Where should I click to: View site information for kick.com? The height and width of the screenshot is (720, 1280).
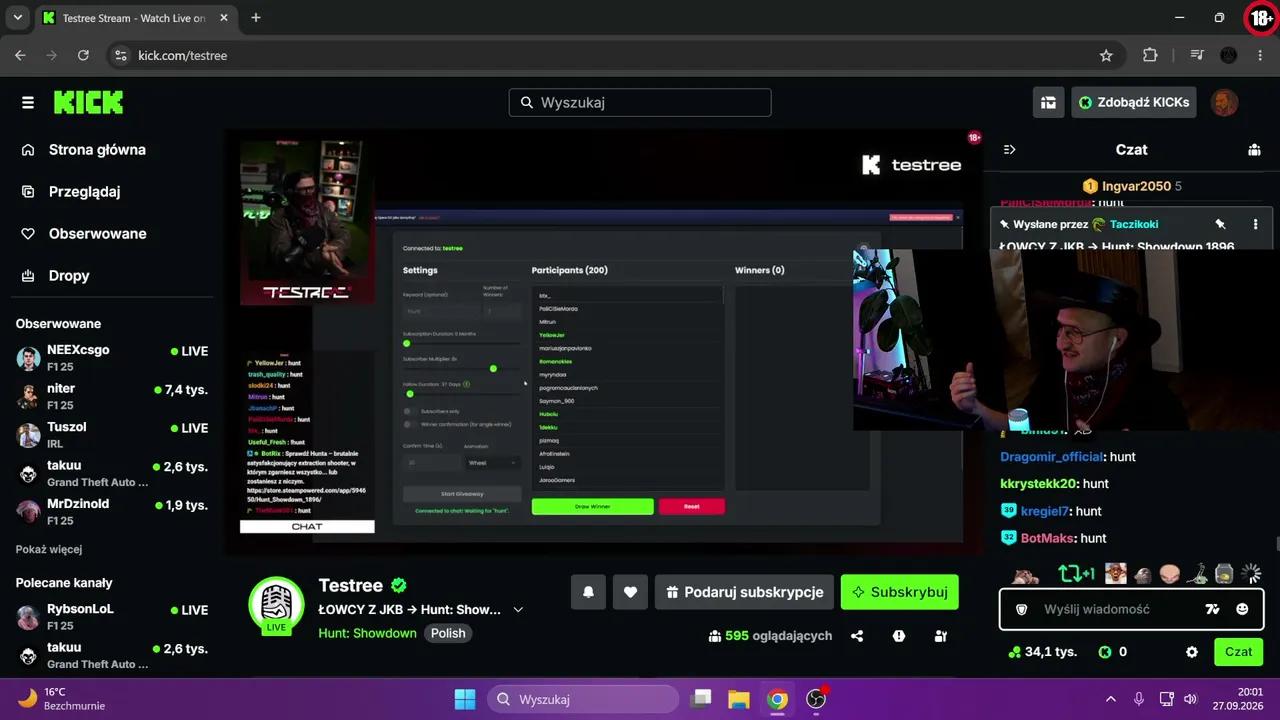point(121,56)
